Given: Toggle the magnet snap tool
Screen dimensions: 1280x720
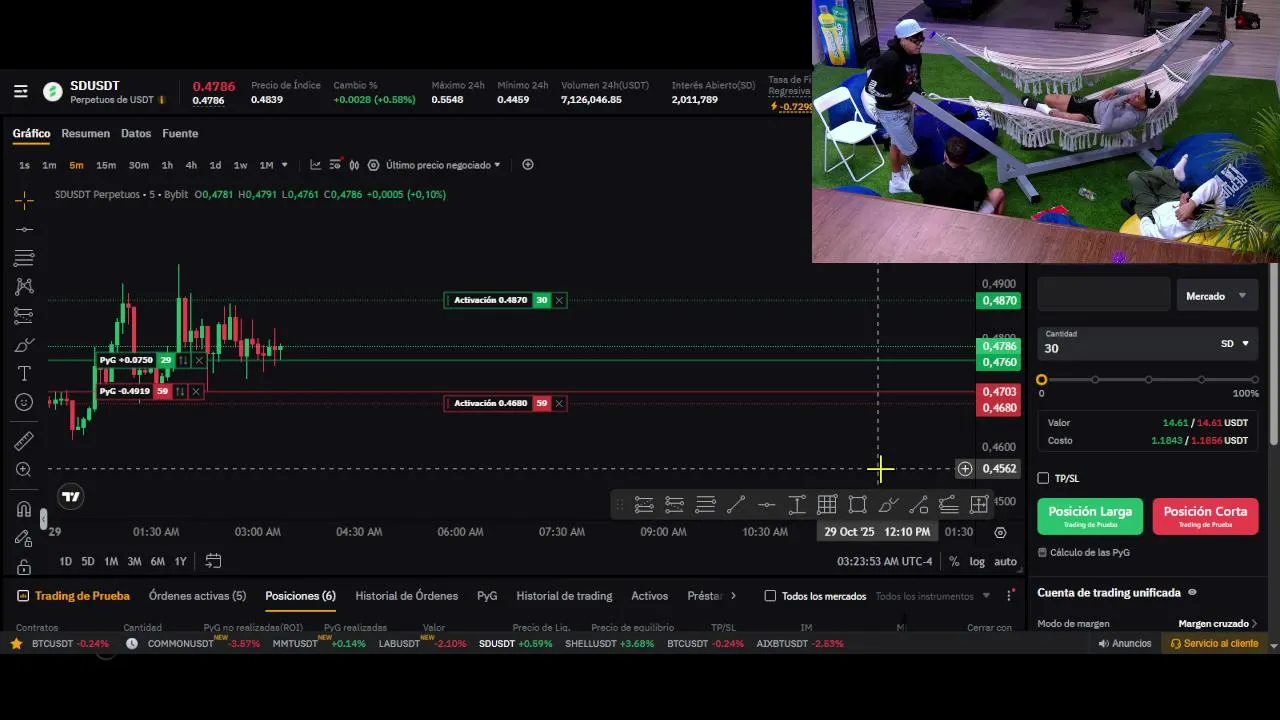Looking at the screenshot, I should (x=24, y=509).
